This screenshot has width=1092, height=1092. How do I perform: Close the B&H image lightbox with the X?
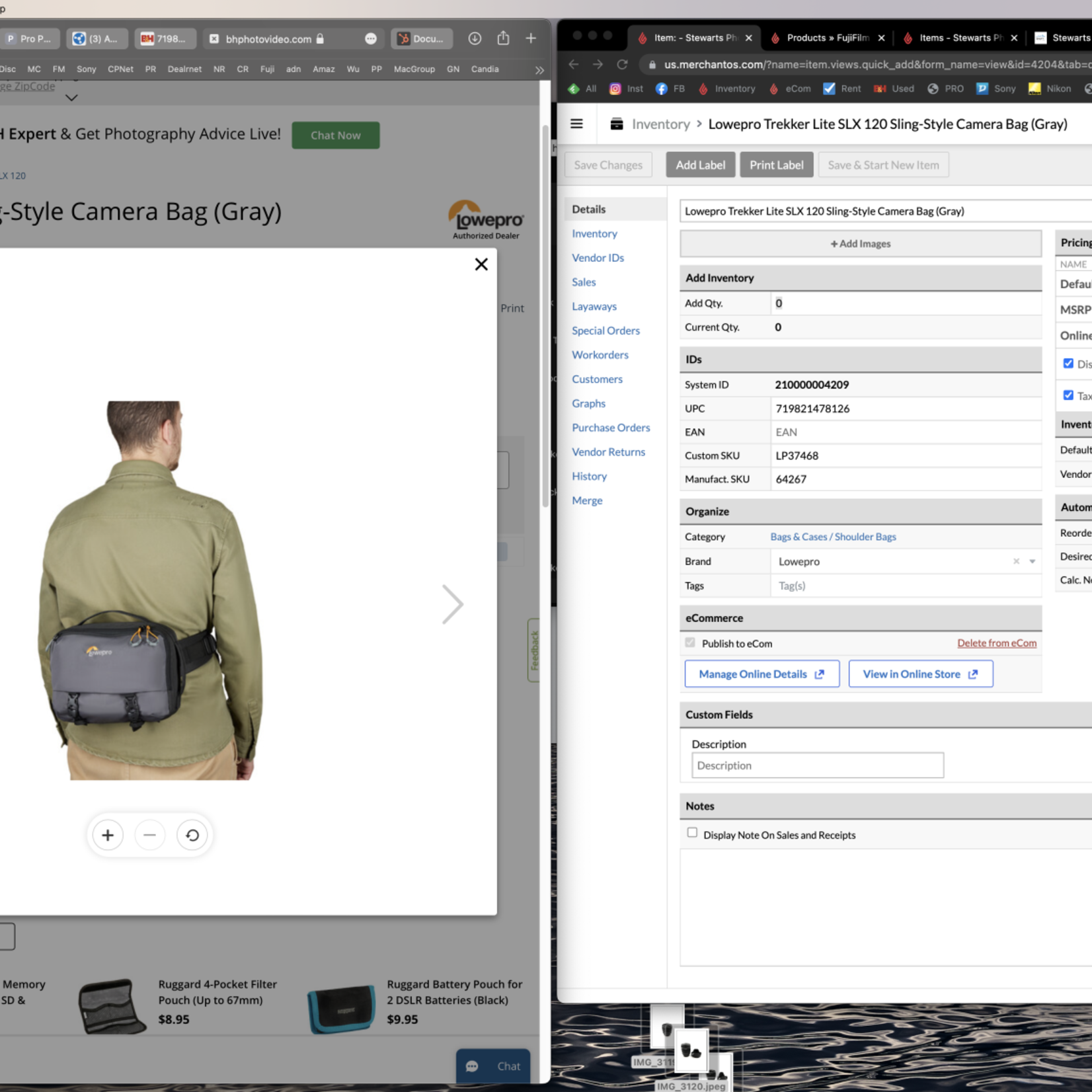pos(481,264)
